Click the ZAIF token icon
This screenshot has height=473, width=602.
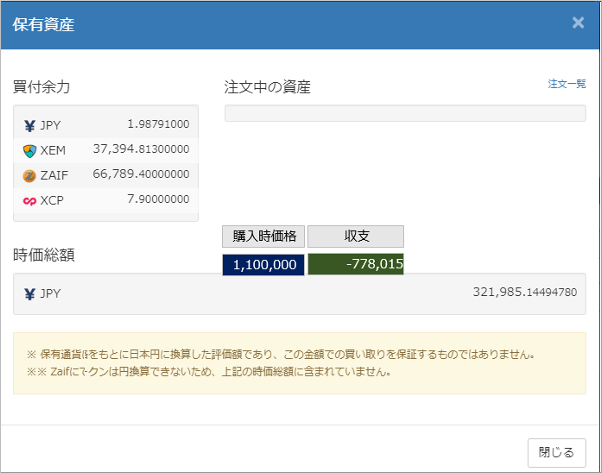click(30, 175)
